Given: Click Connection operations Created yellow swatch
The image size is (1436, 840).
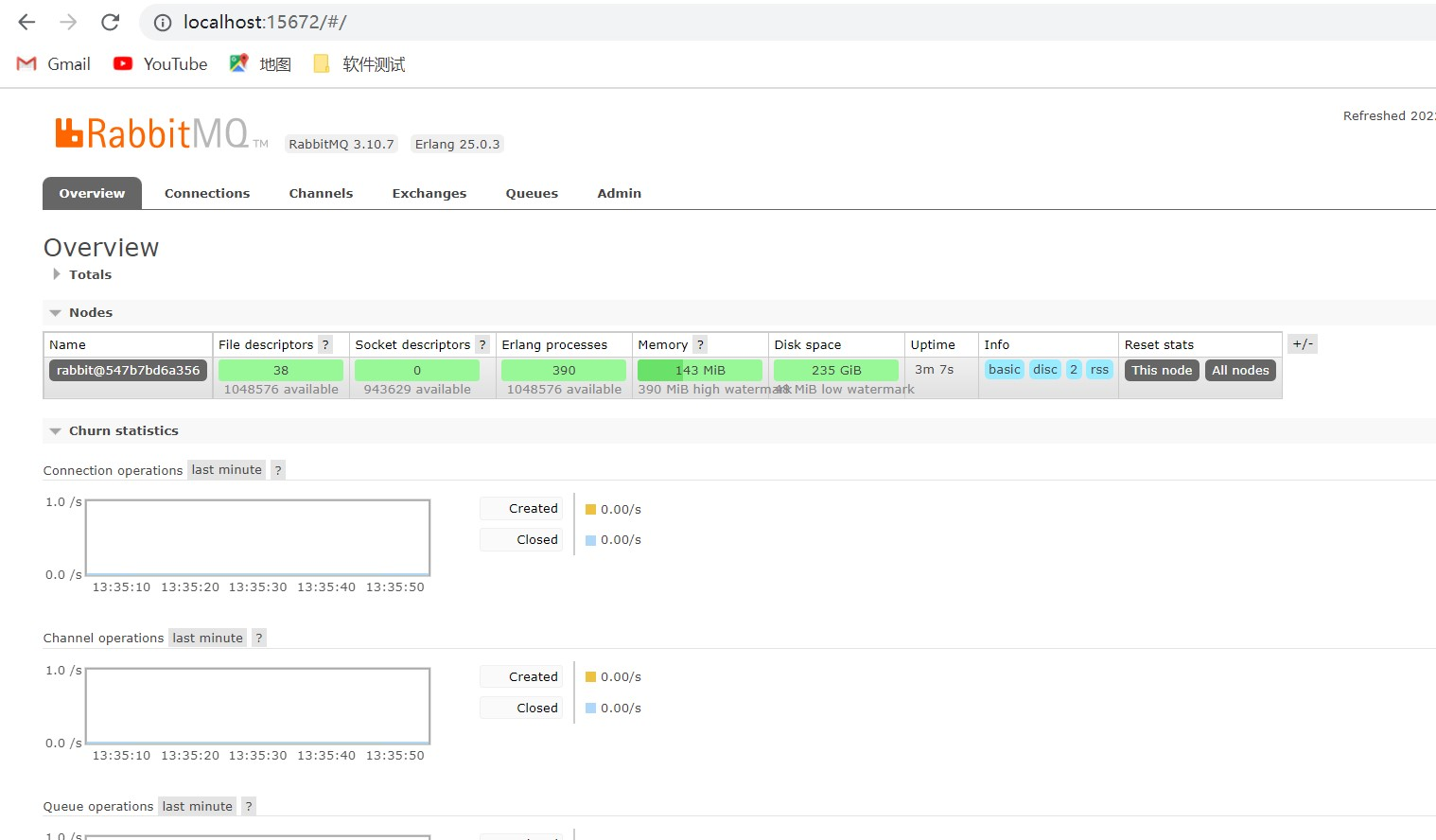Looking at the screenshot, I should tap(590, 509).
